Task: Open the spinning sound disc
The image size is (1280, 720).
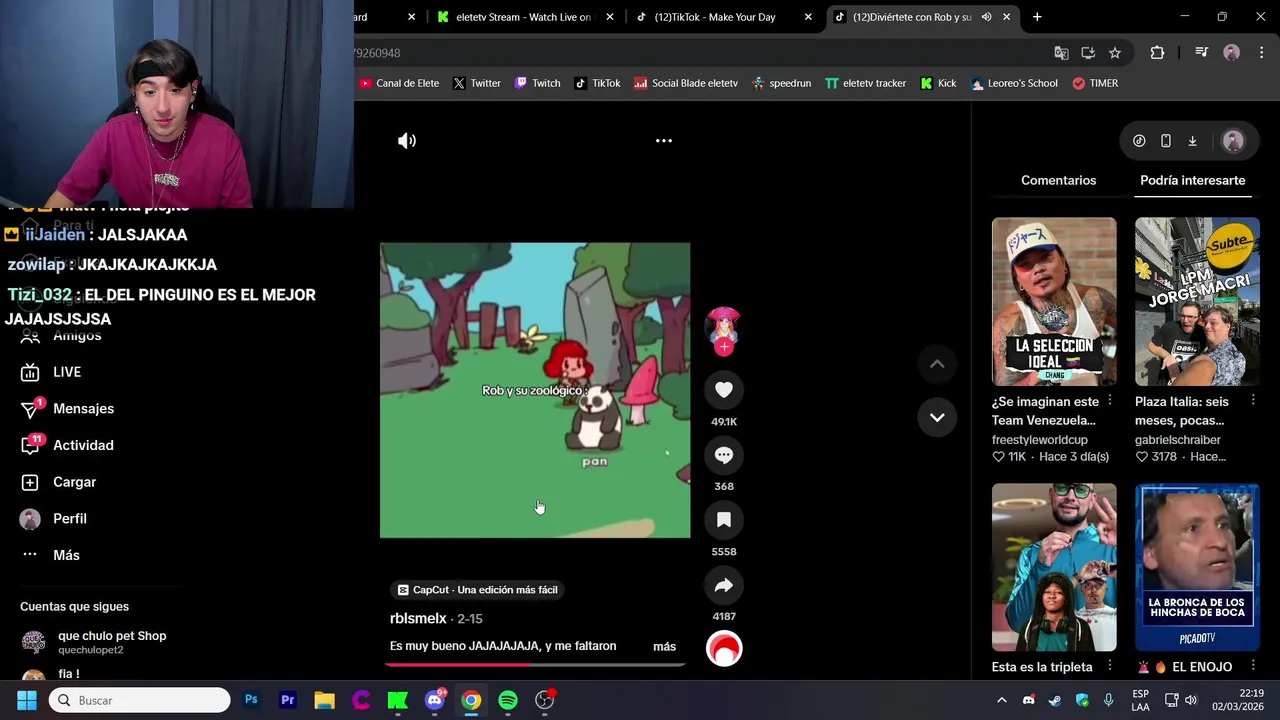Action: pos(724,648)
